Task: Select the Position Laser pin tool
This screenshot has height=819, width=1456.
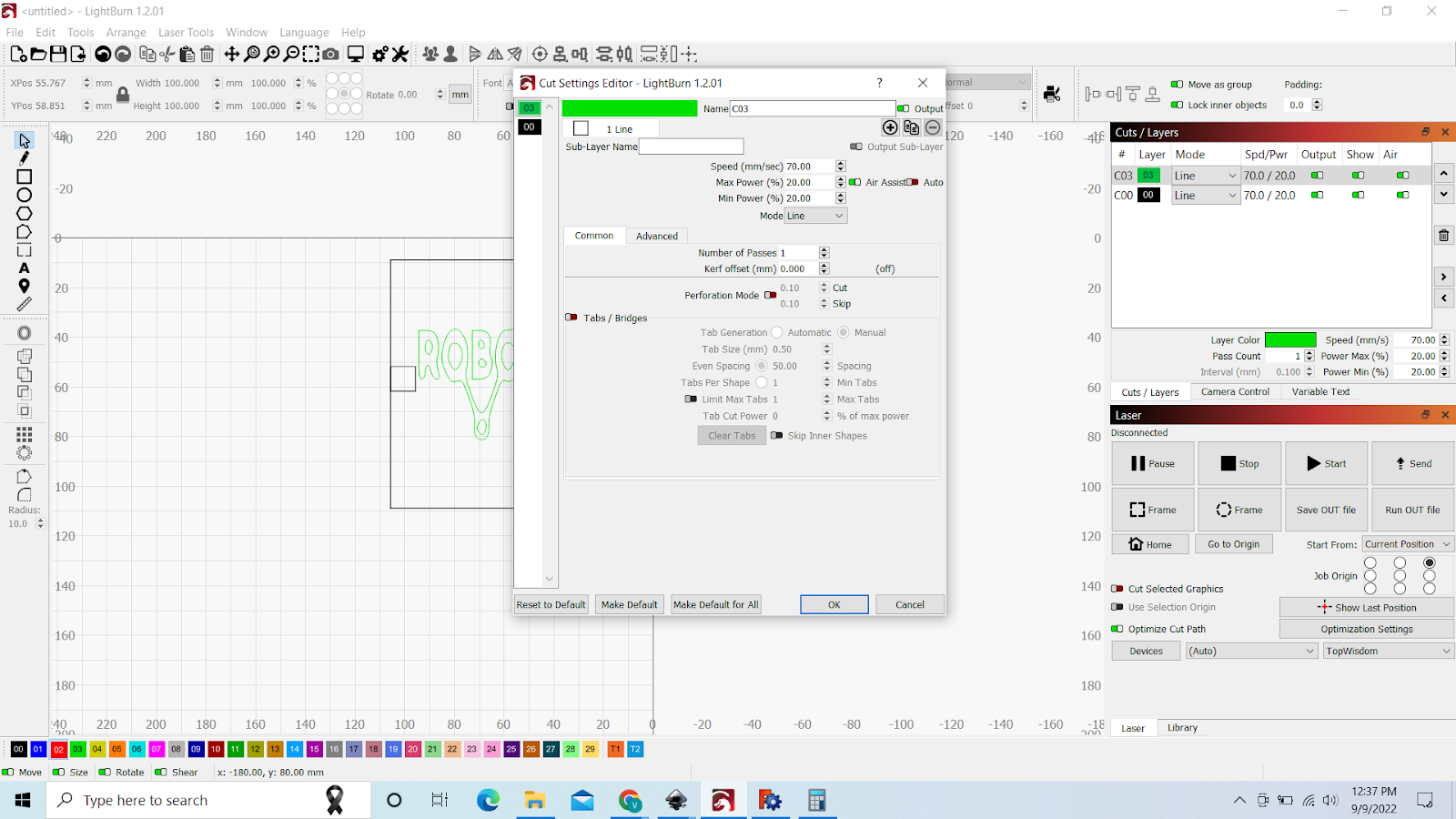Action: coord(25,286)
